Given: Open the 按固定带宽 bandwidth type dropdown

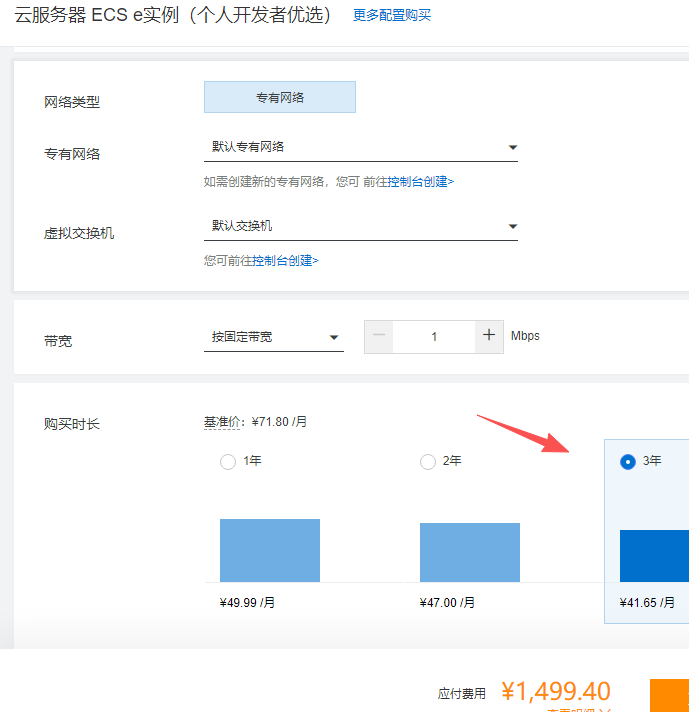Looking at the screenshot, I should tap(273, 338).
